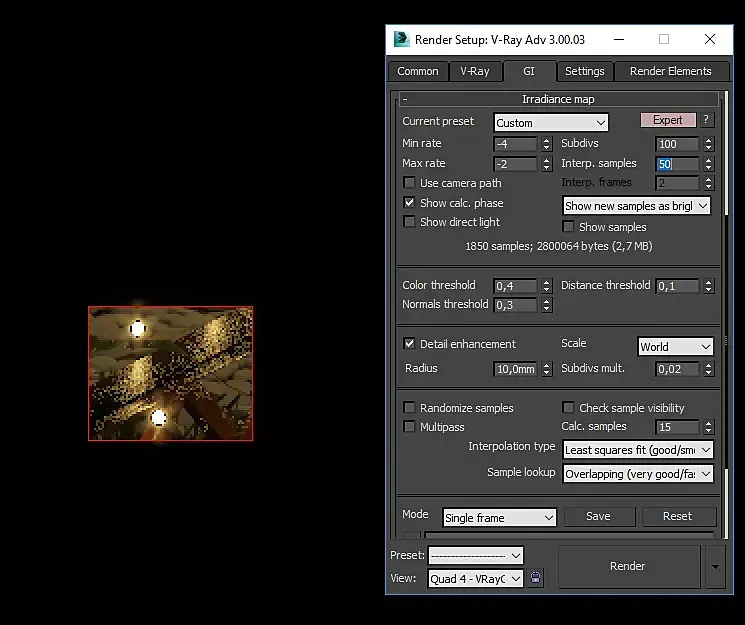The width and height of the screenshot is (745, 625).
Task: Click the Interp. samples input field
Action: [x=676, y=164]
